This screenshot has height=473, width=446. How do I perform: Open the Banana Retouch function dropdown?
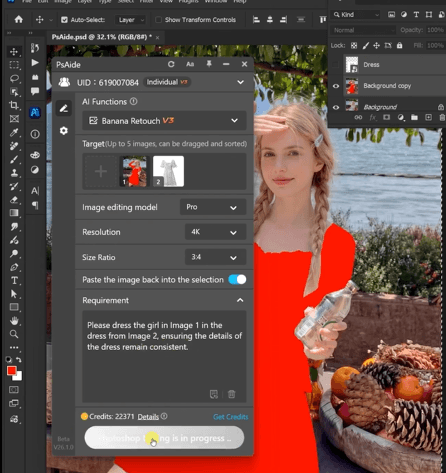coord(164,121)
